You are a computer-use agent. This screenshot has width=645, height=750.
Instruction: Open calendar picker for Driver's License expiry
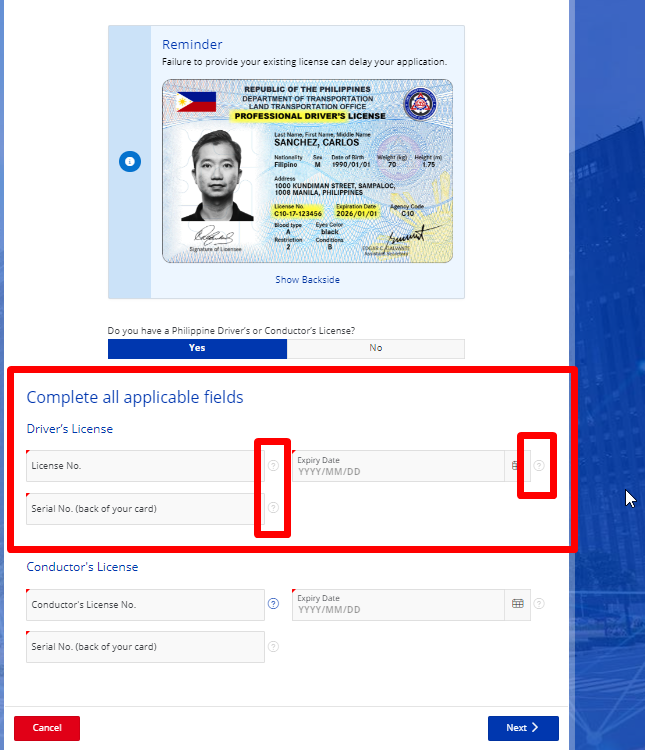pyautogui.click(x=516, y=466)
